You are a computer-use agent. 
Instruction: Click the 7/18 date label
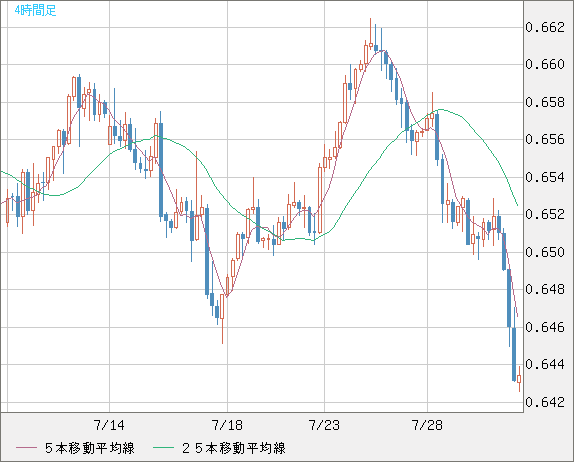click(x=227, y=425)
